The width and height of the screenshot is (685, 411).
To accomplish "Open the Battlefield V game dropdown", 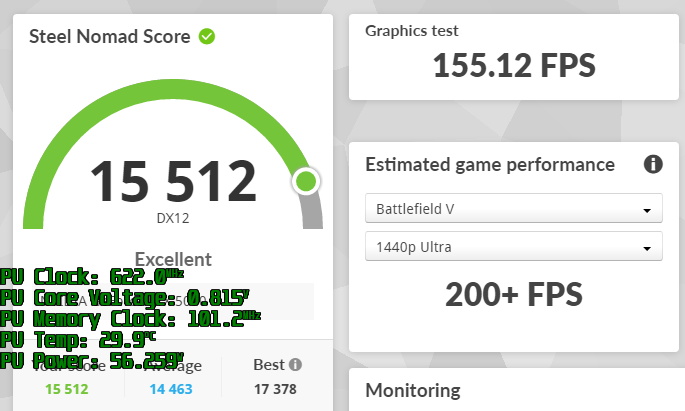I will coord(514,208).
